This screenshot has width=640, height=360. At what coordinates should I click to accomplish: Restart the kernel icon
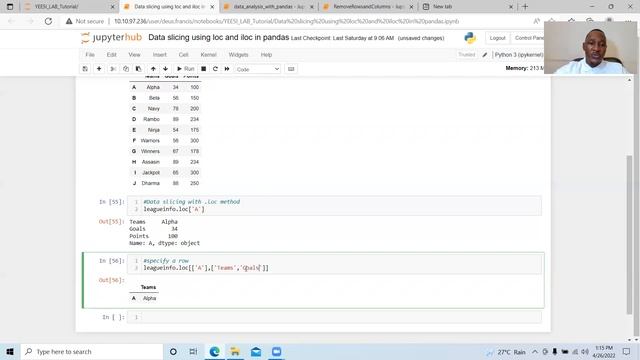click(x=215, y=69)
